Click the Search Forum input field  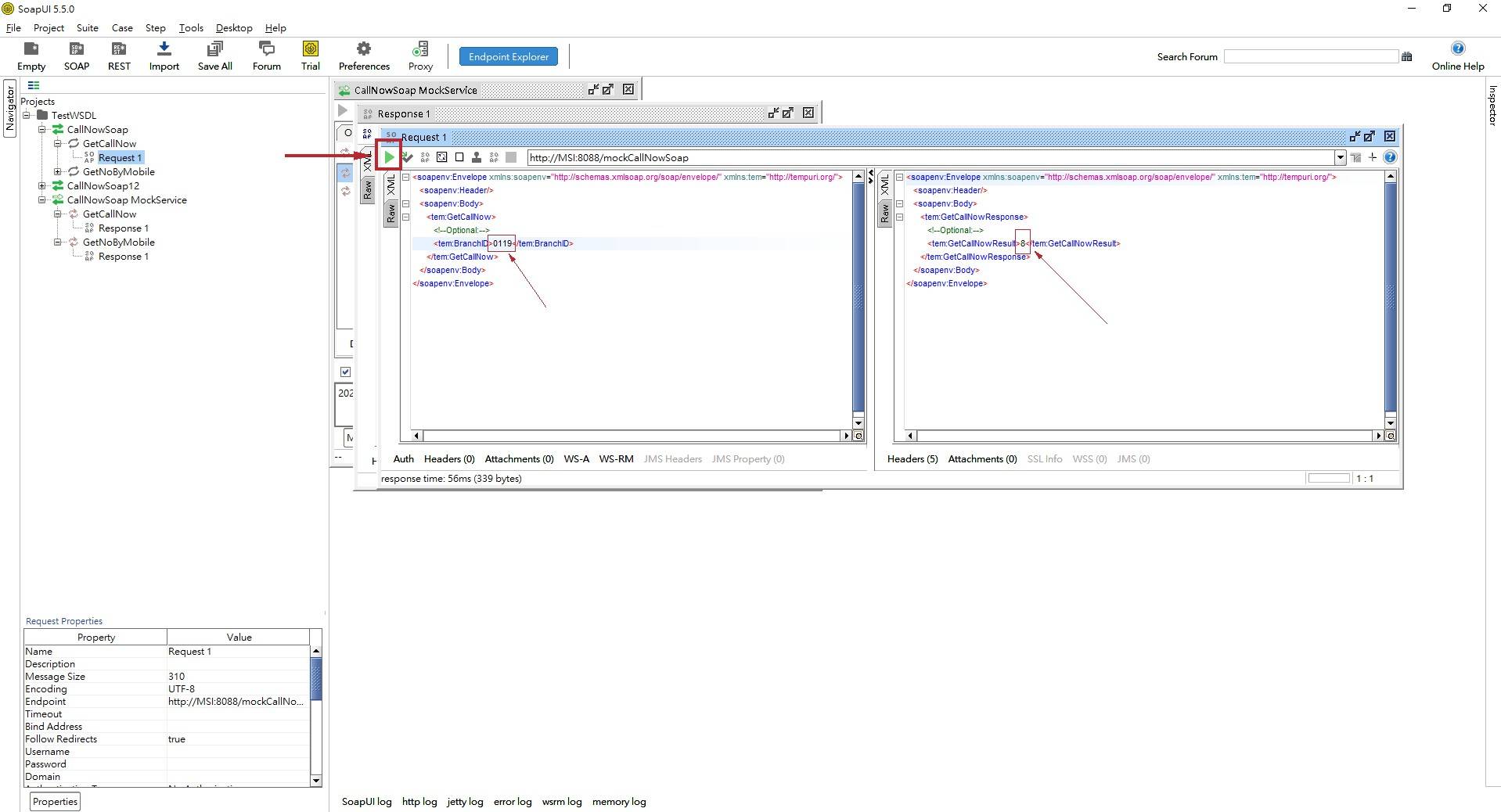[x=1311, y=56]
